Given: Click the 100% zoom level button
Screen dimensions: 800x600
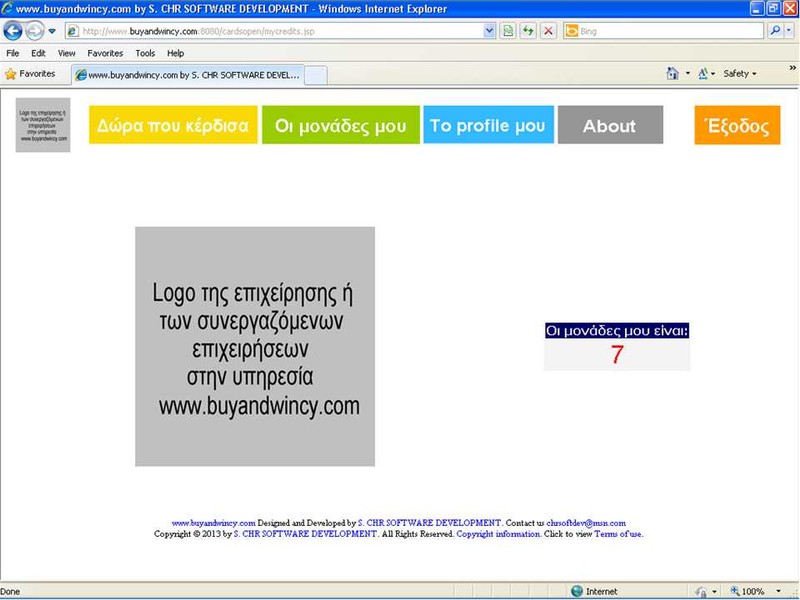Looking at the screenshot, I should coord(748,591).
